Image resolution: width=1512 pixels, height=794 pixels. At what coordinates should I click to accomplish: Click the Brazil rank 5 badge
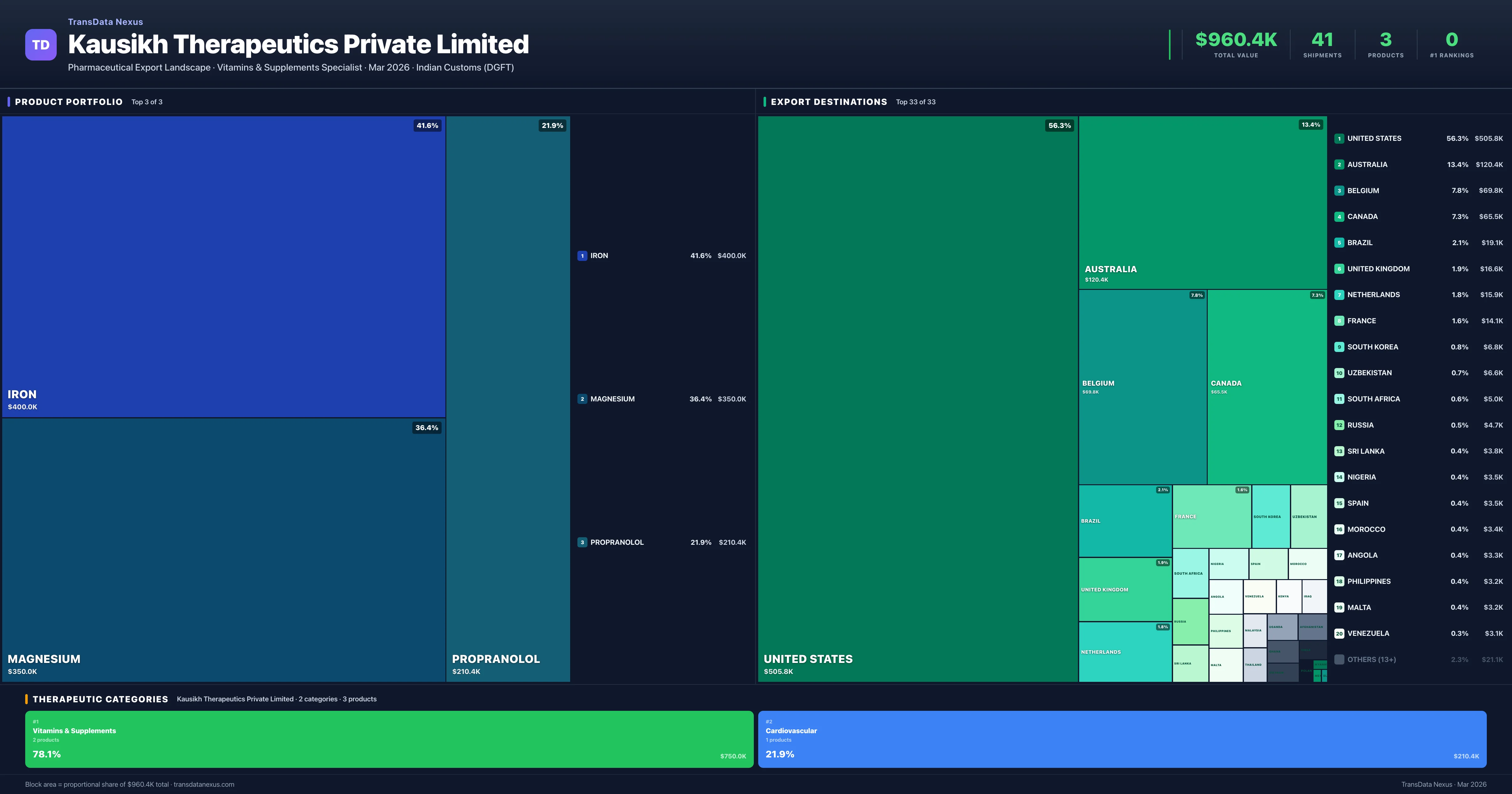coord(1339,243)
